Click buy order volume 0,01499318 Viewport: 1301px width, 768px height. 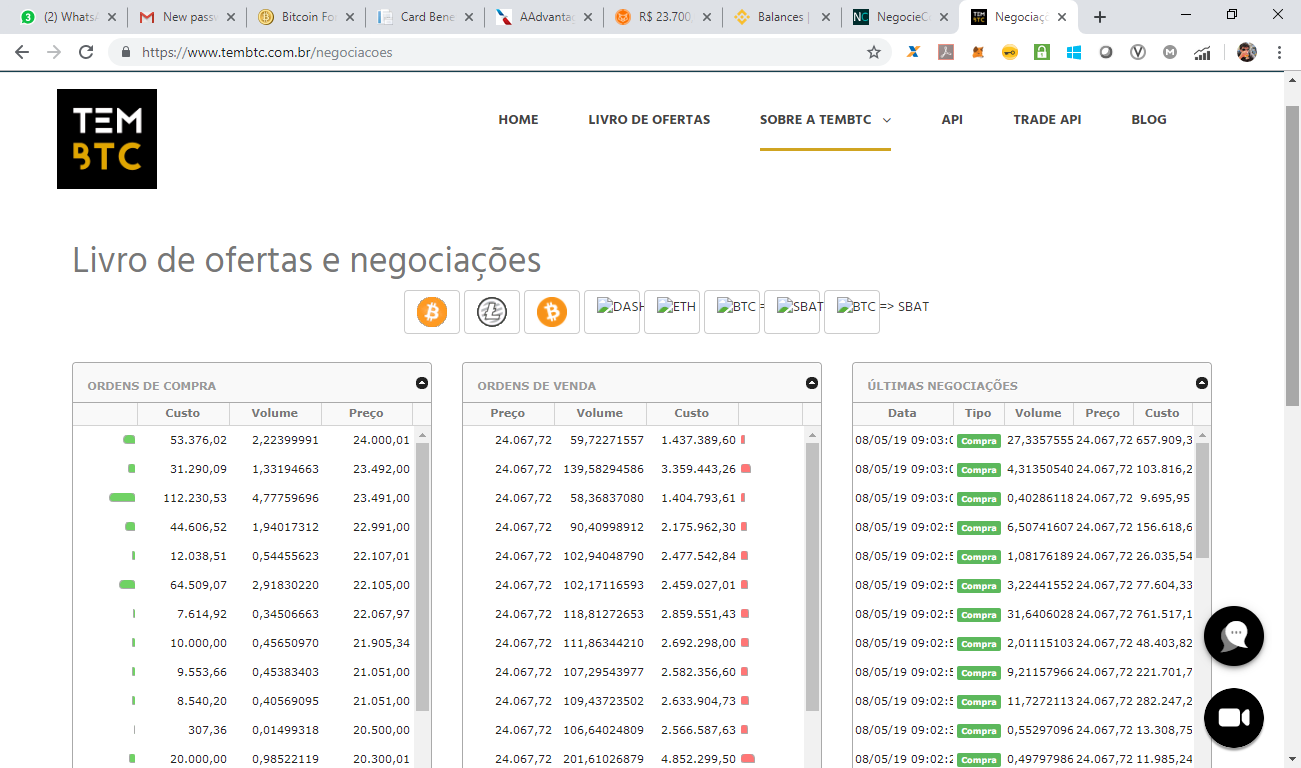[x=285, y=730]
